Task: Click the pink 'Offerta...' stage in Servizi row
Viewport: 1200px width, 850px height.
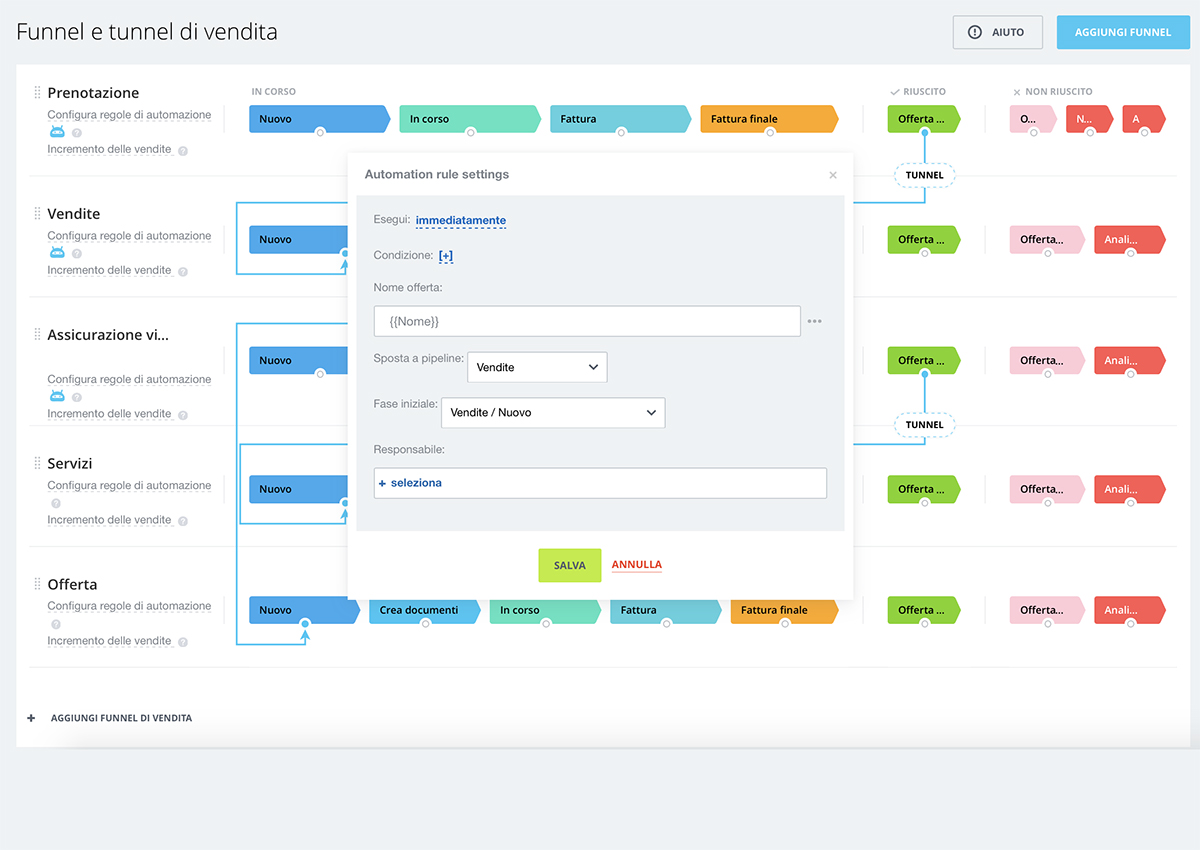Action: click(1047, 489)
